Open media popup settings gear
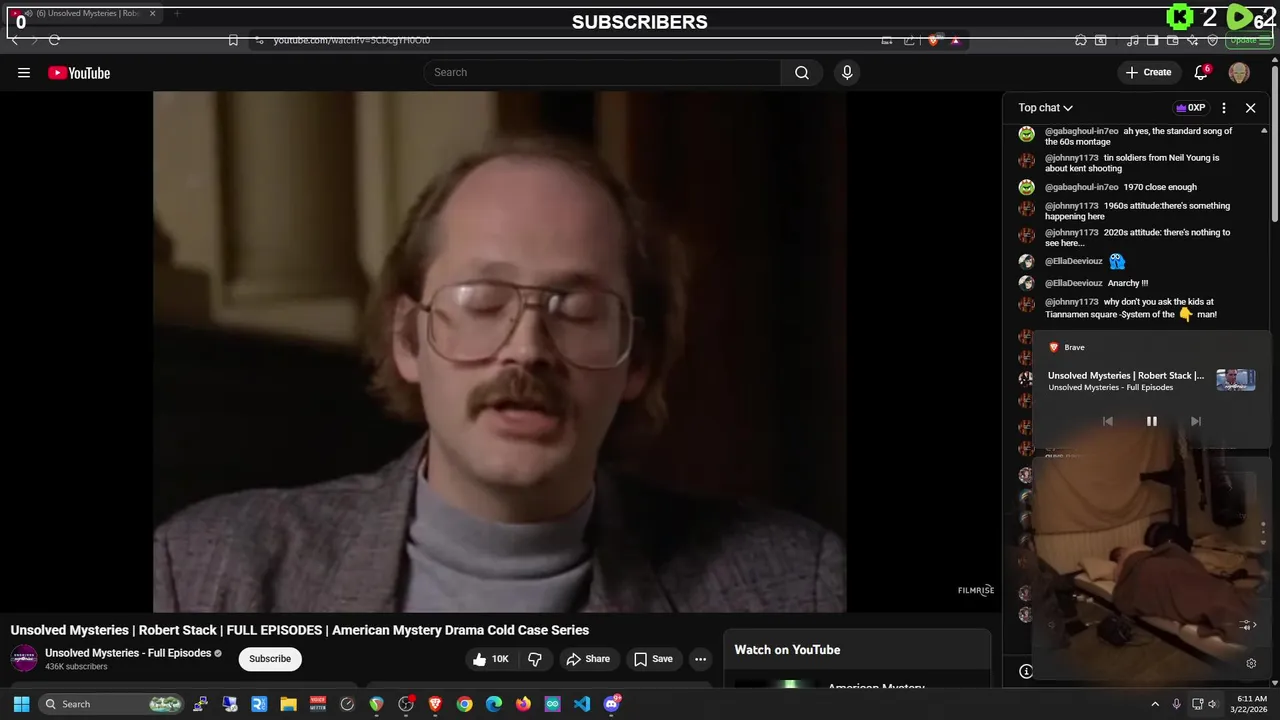Viewport: 1280px width, 720px height. click(x=1251, y=663)
